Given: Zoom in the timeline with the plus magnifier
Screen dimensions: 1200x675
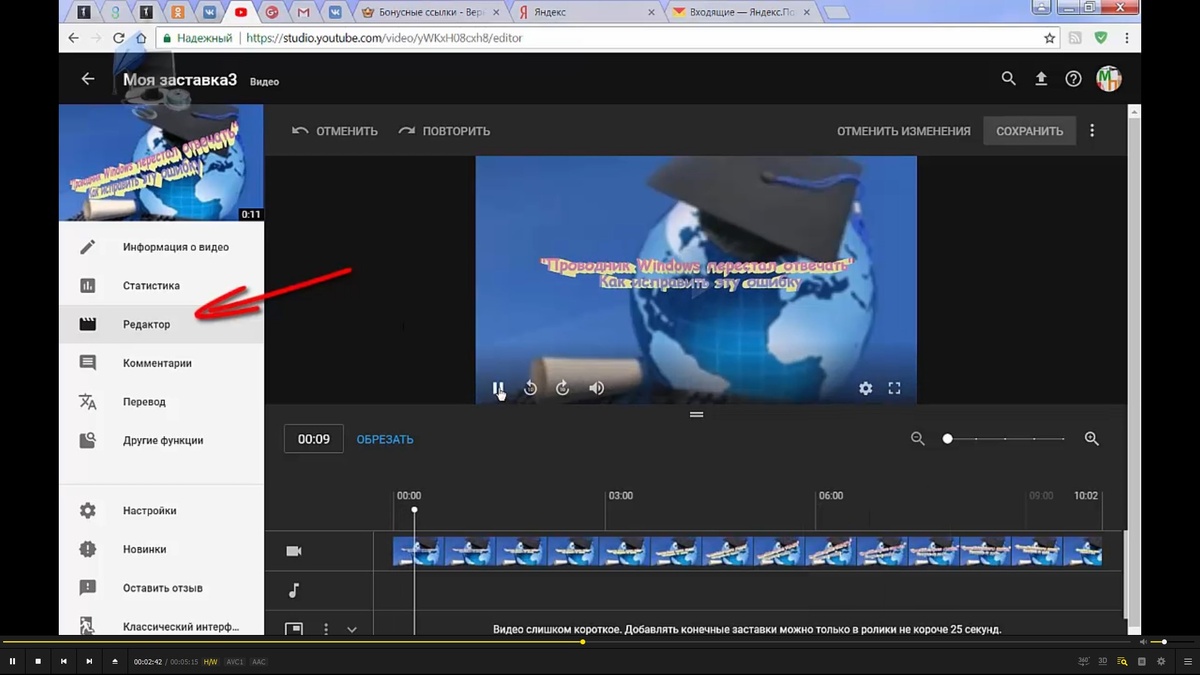Looking at the screenshot, I should click(1092, 439).
